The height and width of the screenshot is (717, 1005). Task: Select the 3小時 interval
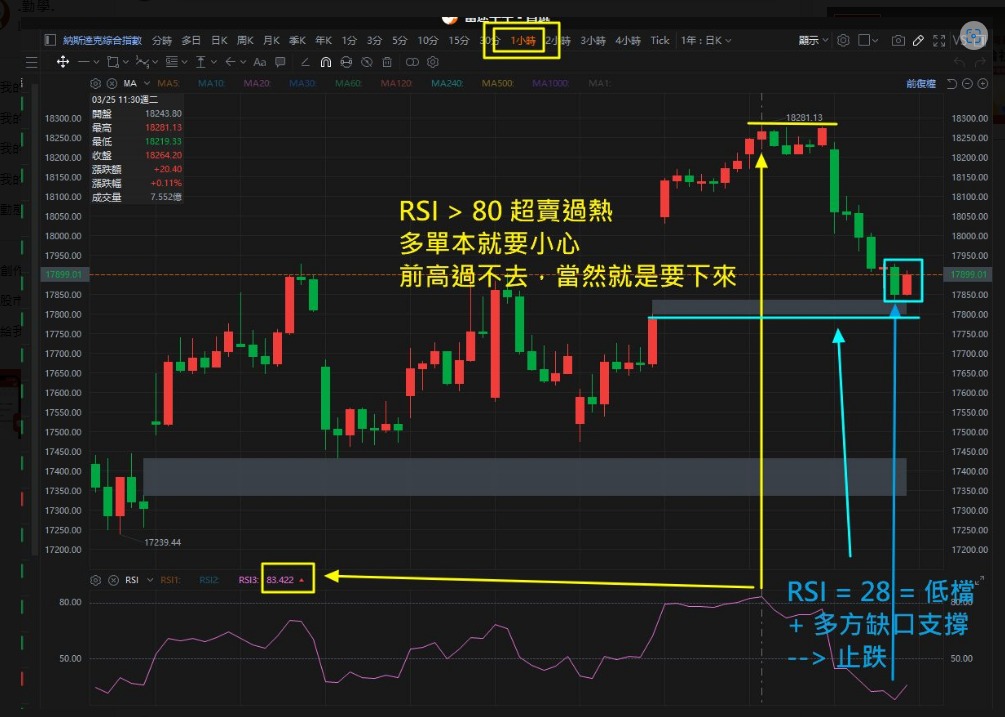point(593,40)
